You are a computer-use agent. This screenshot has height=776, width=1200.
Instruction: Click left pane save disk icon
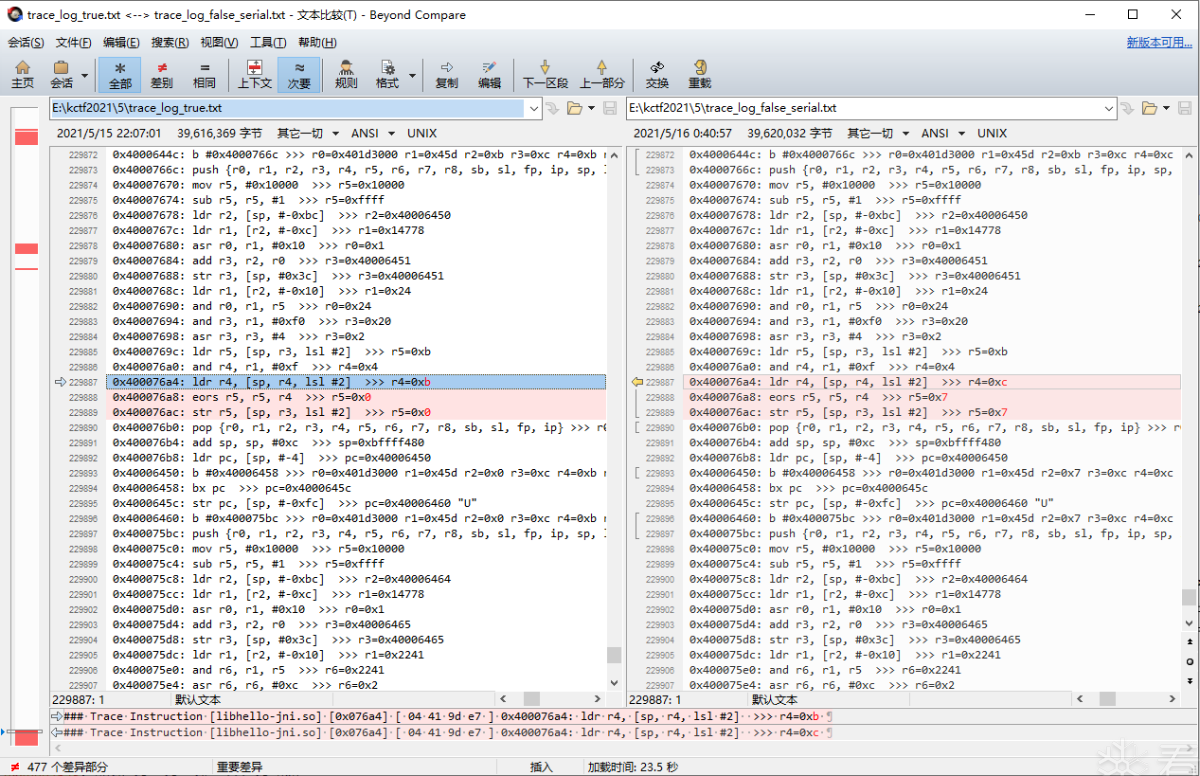coord(609,108)
